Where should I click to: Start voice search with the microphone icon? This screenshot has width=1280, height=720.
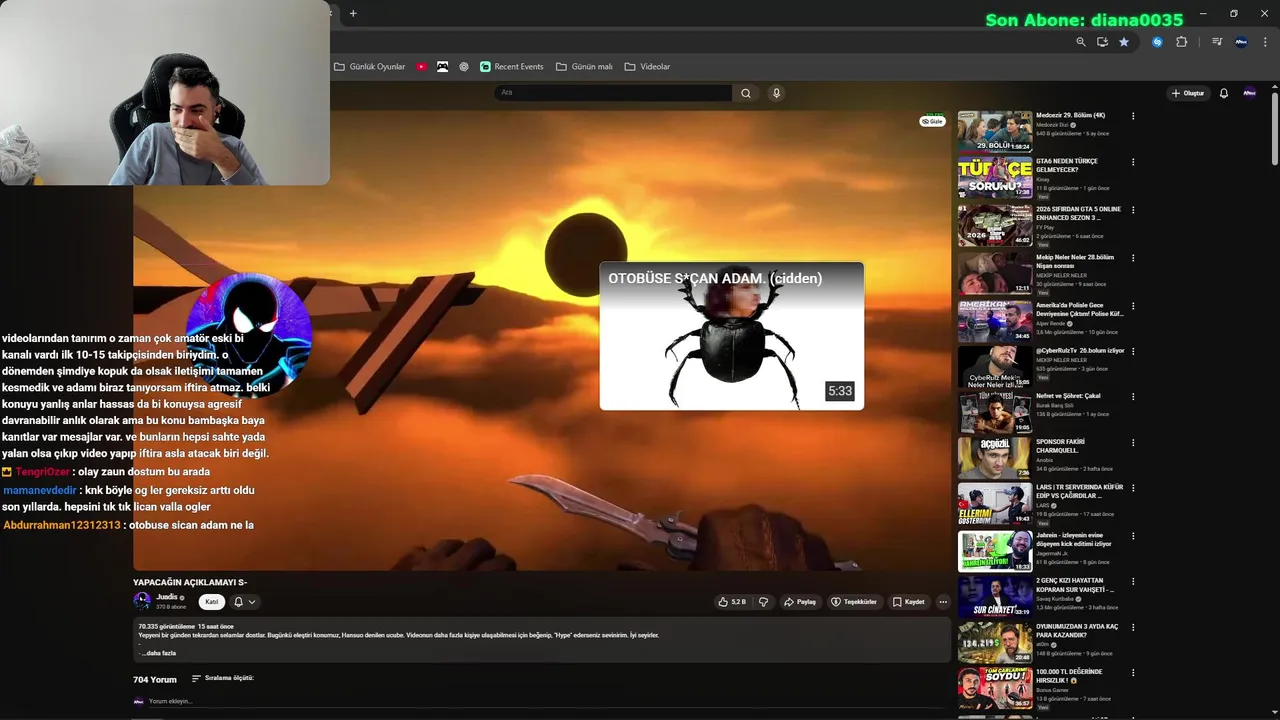coord(776,93)
